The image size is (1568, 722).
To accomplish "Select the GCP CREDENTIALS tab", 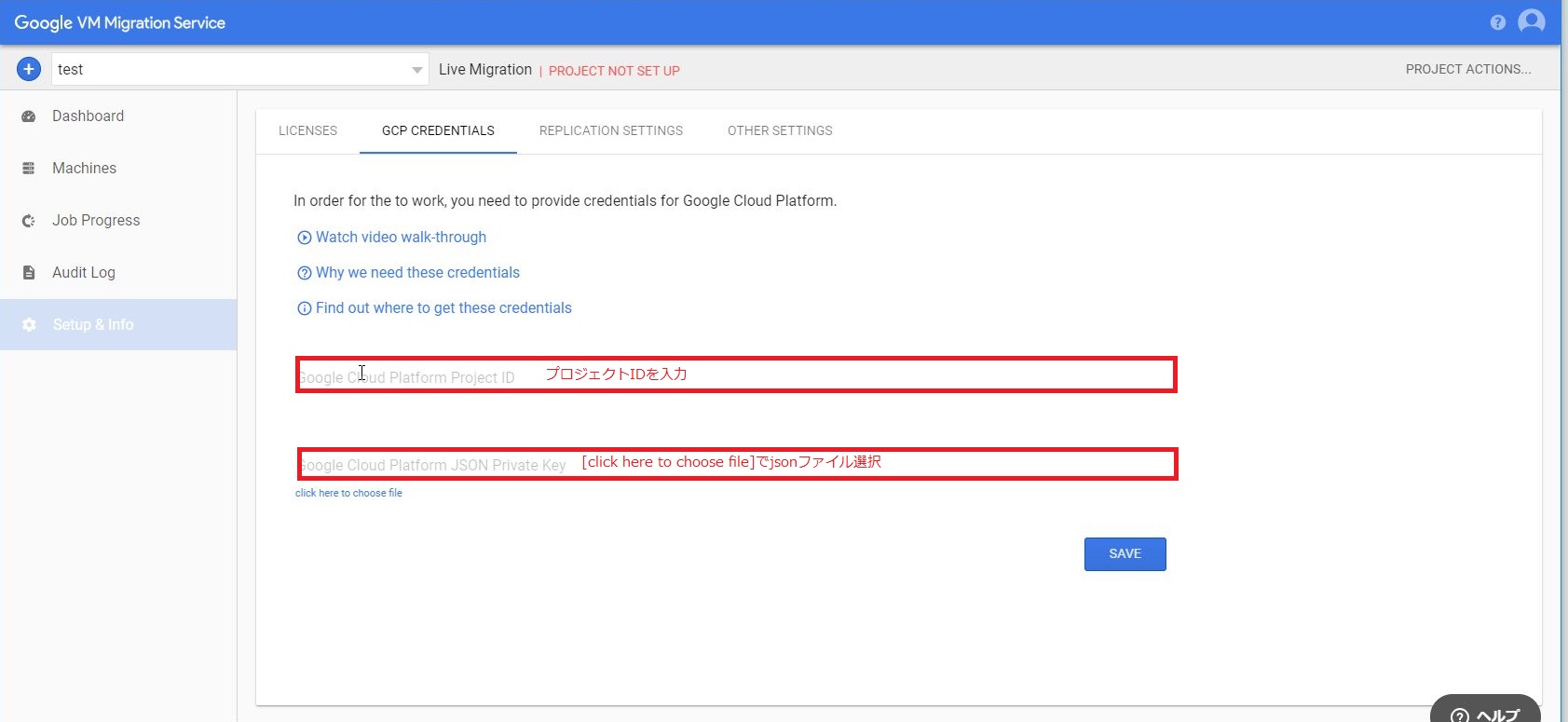I will tap(438, 130).
